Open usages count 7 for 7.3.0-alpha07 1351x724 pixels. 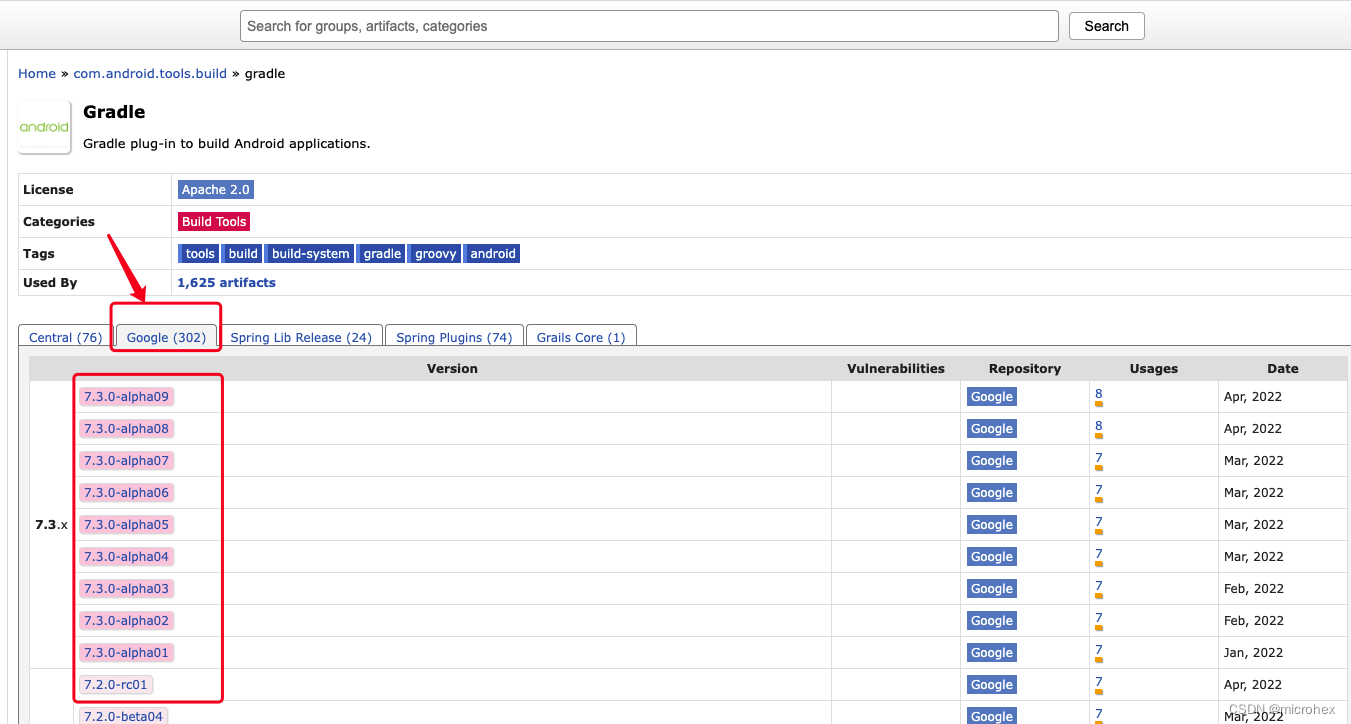(x=1098, y=458)
